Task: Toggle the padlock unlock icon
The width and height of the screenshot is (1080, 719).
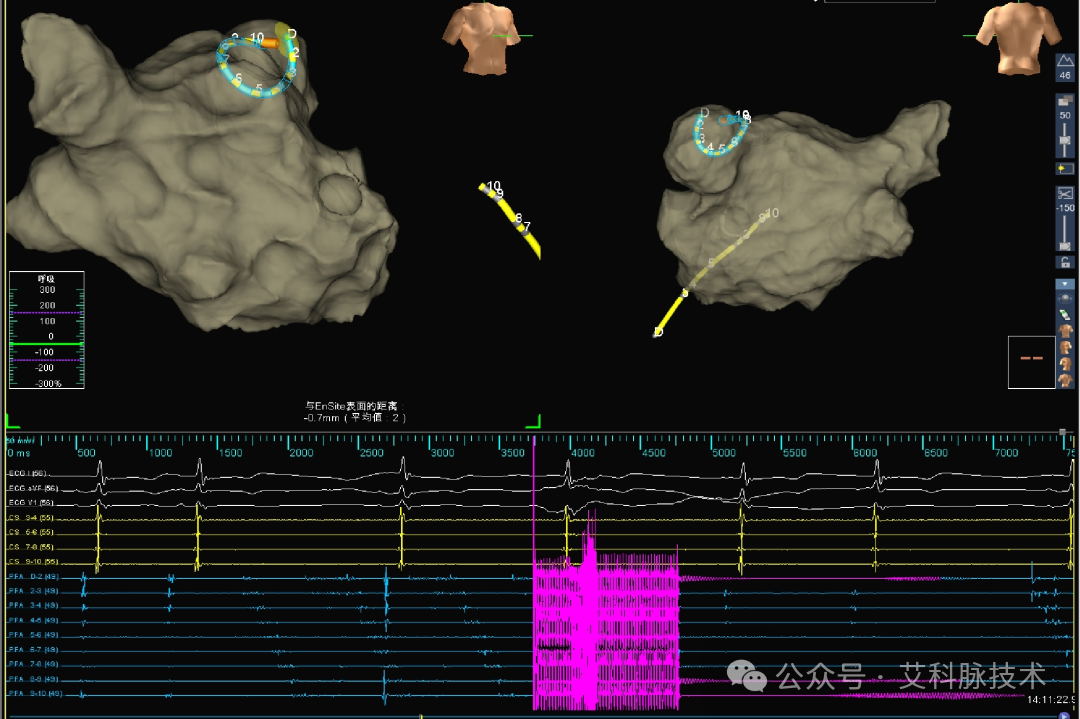Action: click(x=1065, y=262)
